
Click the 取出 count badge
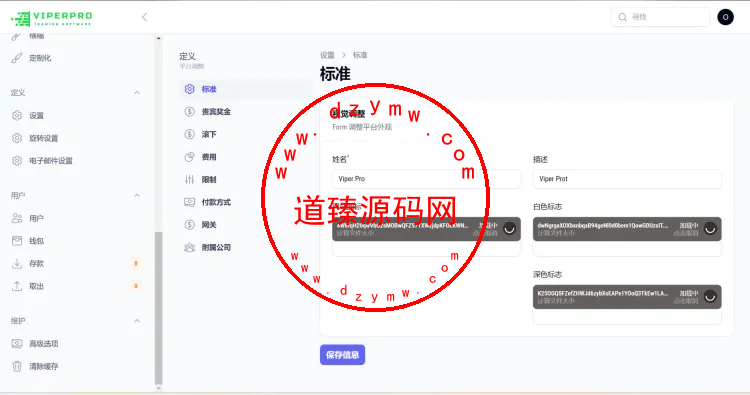(x=136, y=286)
